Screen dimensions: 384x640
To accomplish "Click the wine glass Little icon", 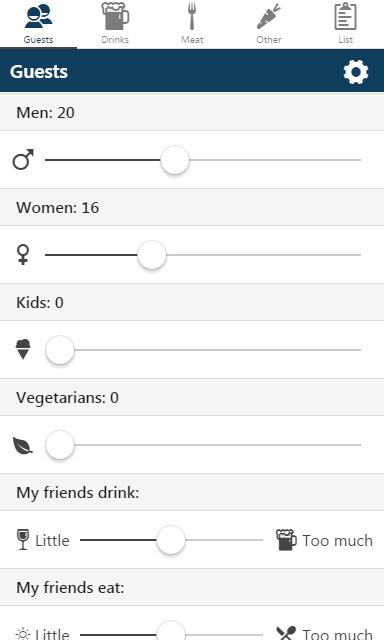I will 23,540.
